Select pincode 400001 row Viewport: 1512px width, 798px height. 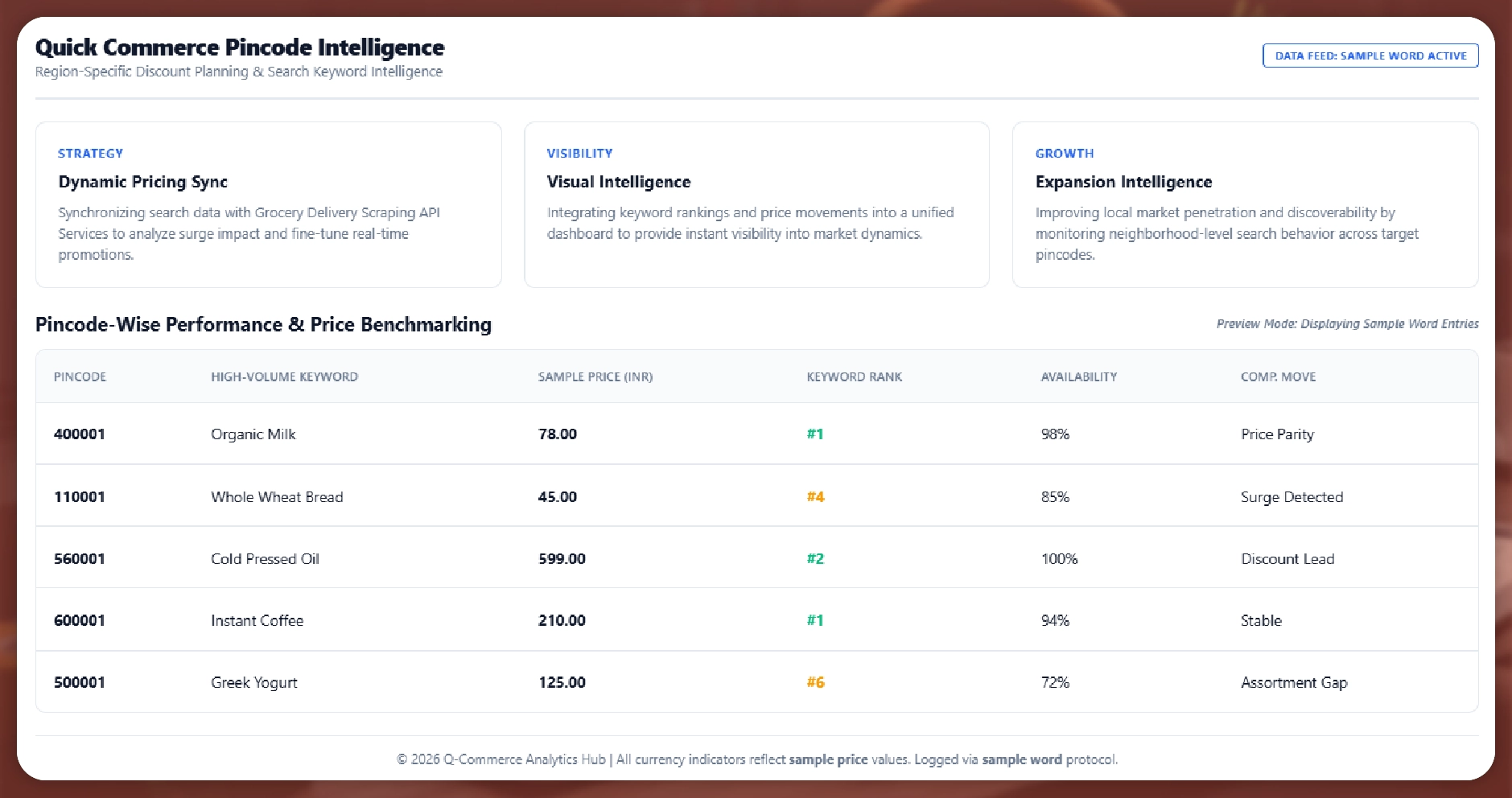click(80, 434)
